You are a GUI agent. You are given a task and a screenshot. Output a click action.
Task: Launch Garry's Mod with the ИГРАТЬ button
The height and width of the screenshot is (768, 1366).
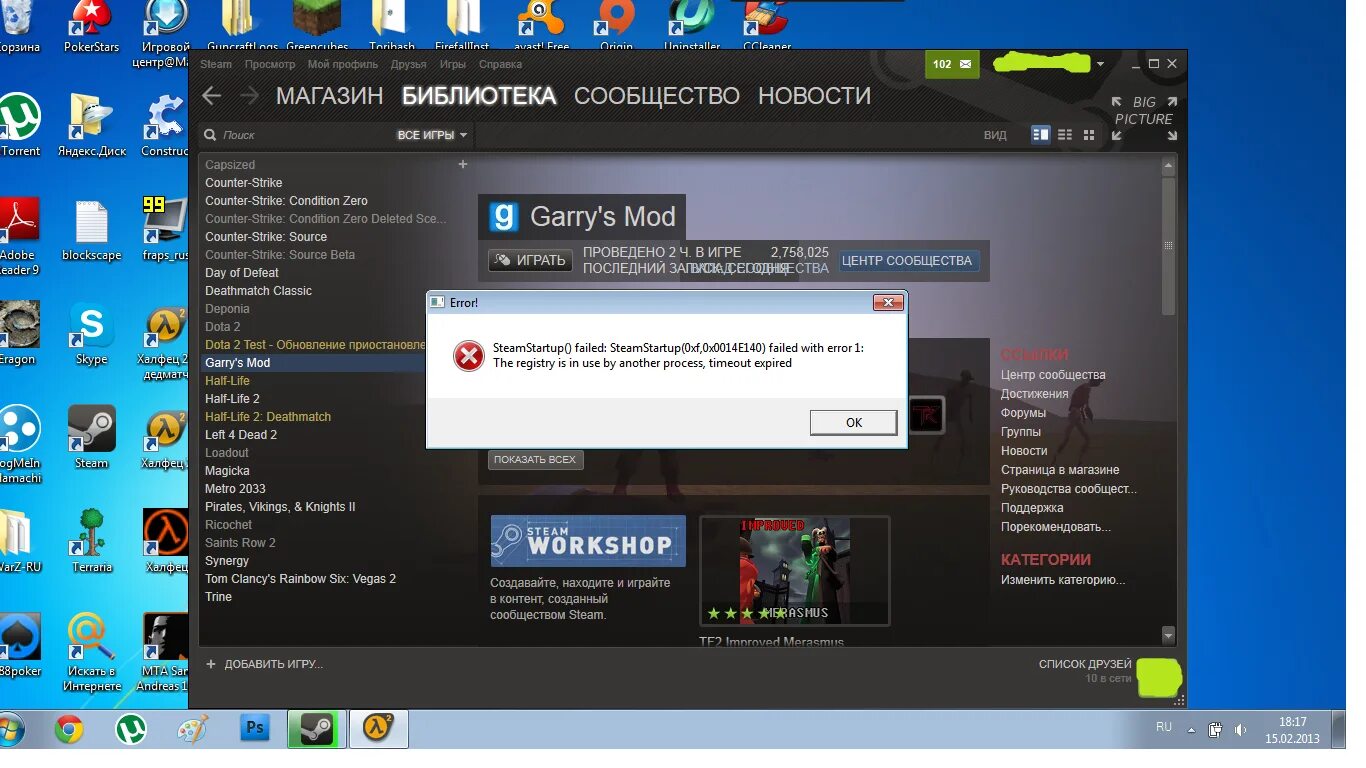(x=530, y=260)
